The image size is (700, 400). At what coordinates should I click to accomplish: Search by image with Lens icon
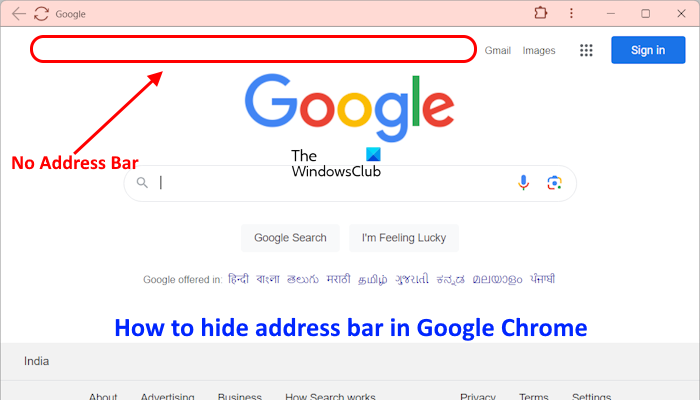pyautogui.click(x=554, y=183)
